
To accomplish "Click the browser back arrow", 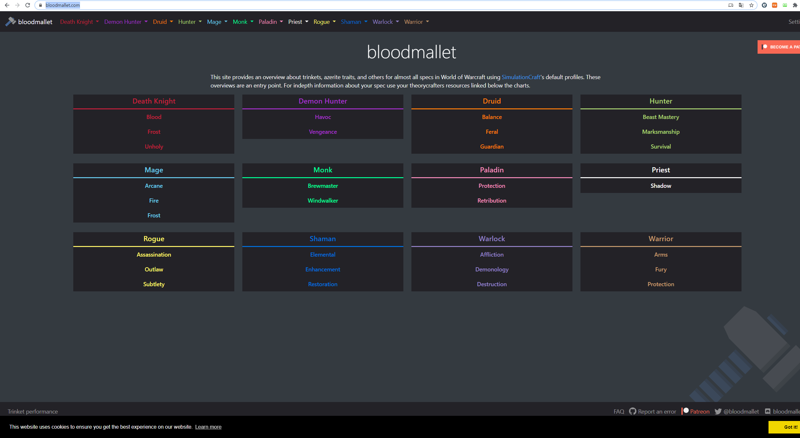I will click(x=7, y=5).
